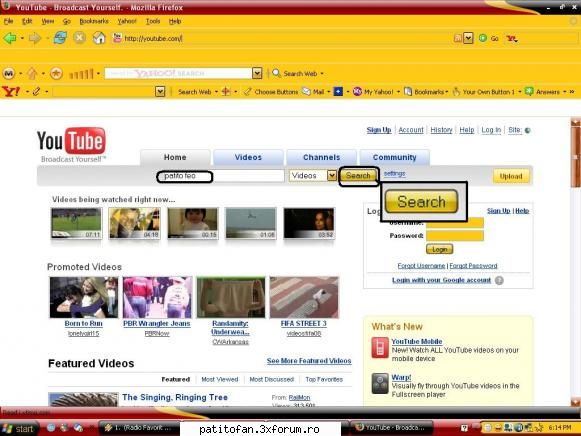The width and height of the screenshot is (581, 436).
Task: Click the Windows start button
Action: pos(19,429)
